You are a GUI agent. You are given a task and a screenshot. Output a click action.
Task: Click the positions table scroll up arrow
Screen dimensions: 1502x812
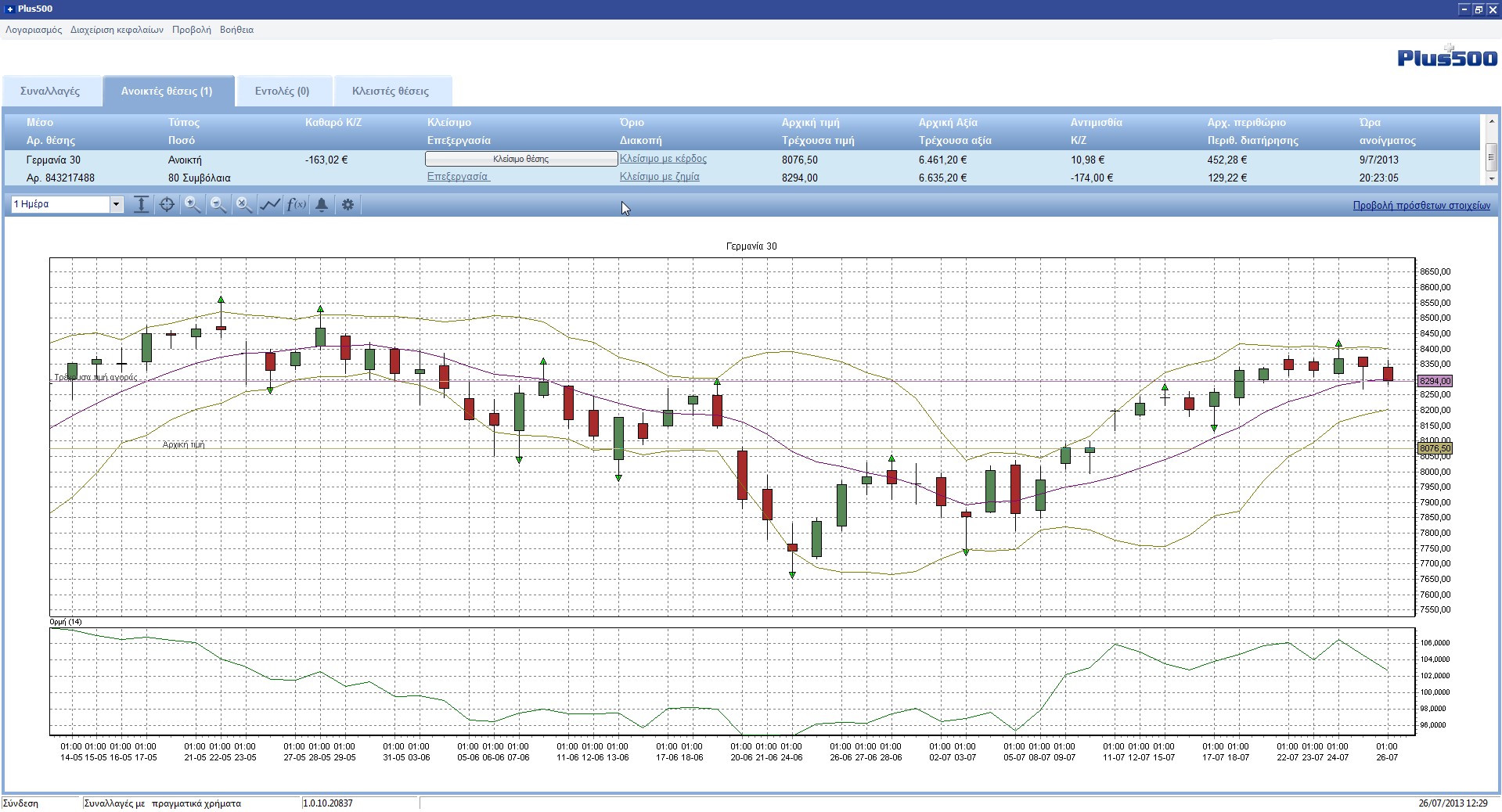pyautogui.click(x=1492, y=121)
